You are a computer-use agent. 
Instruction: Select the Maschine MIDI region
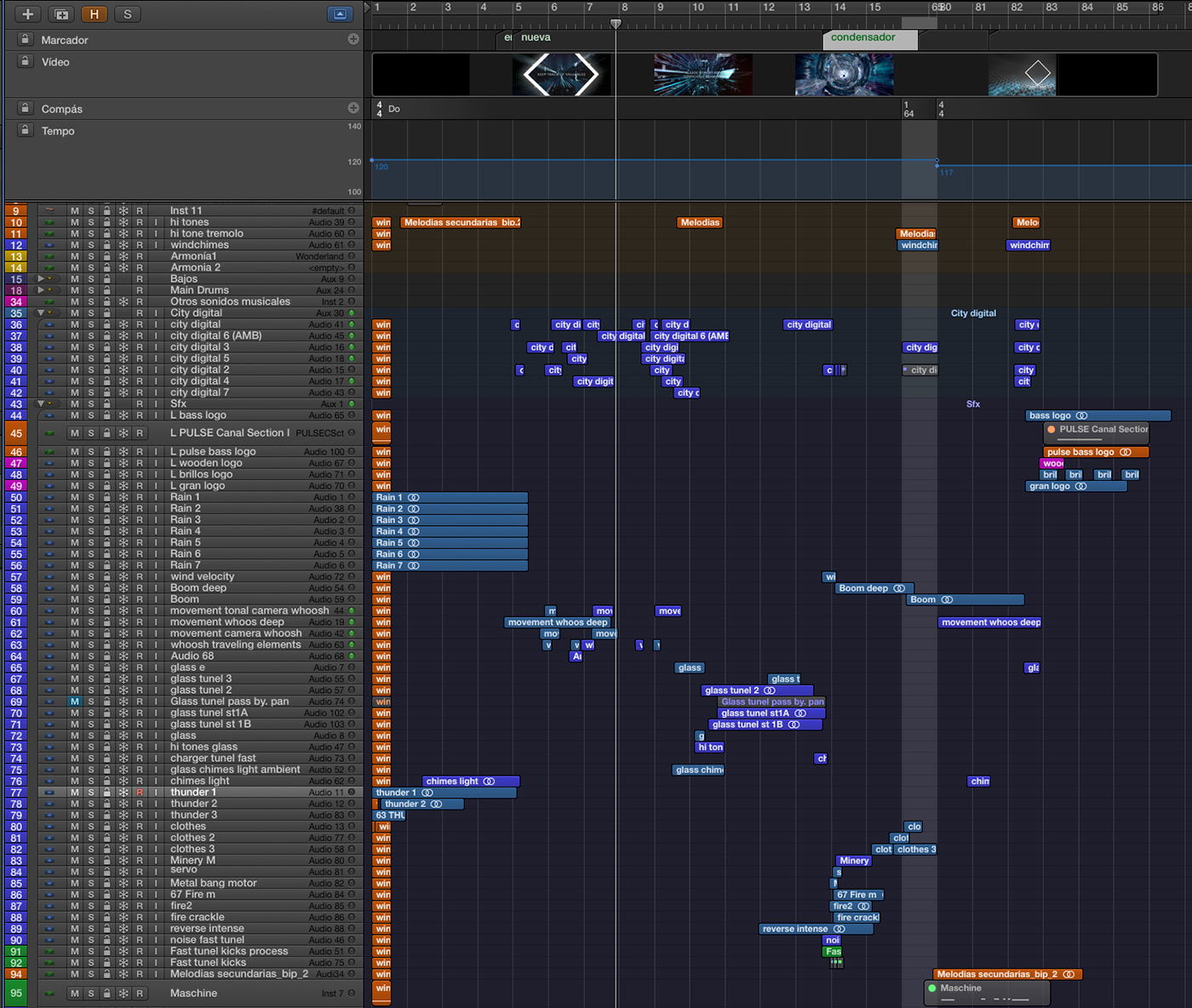click(987, 994)
